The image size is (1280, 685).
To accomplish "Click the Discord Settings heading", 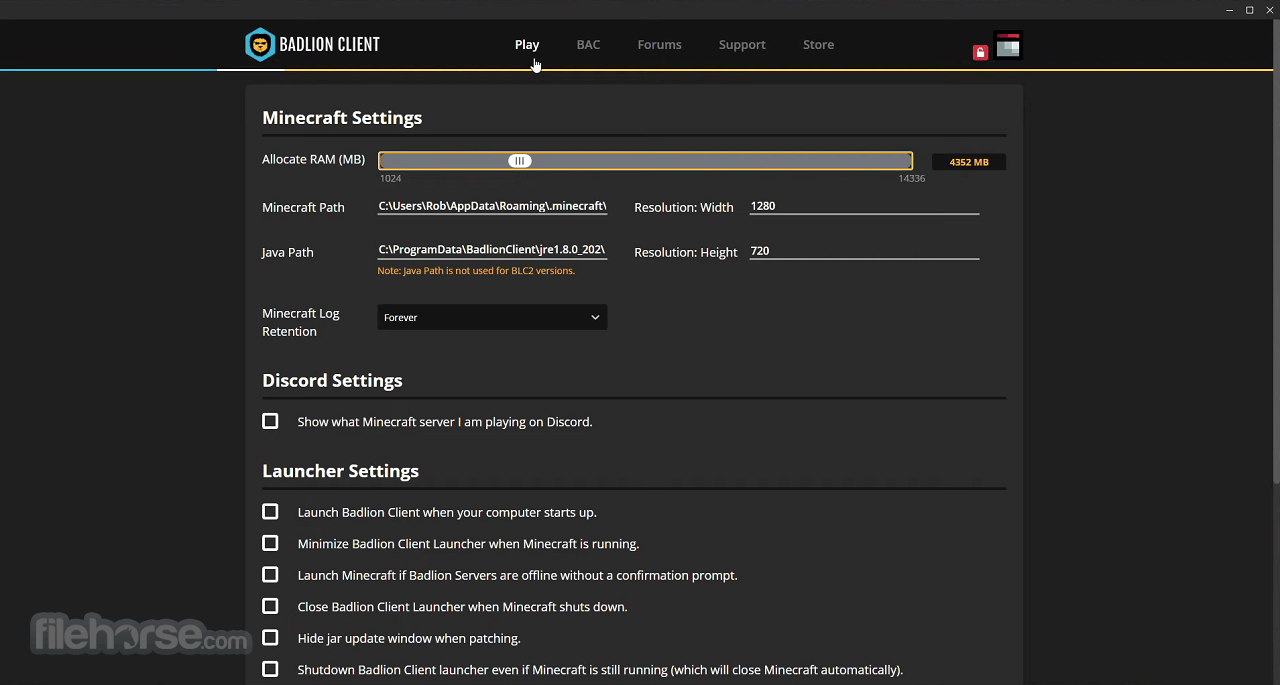I will point(332,381).
